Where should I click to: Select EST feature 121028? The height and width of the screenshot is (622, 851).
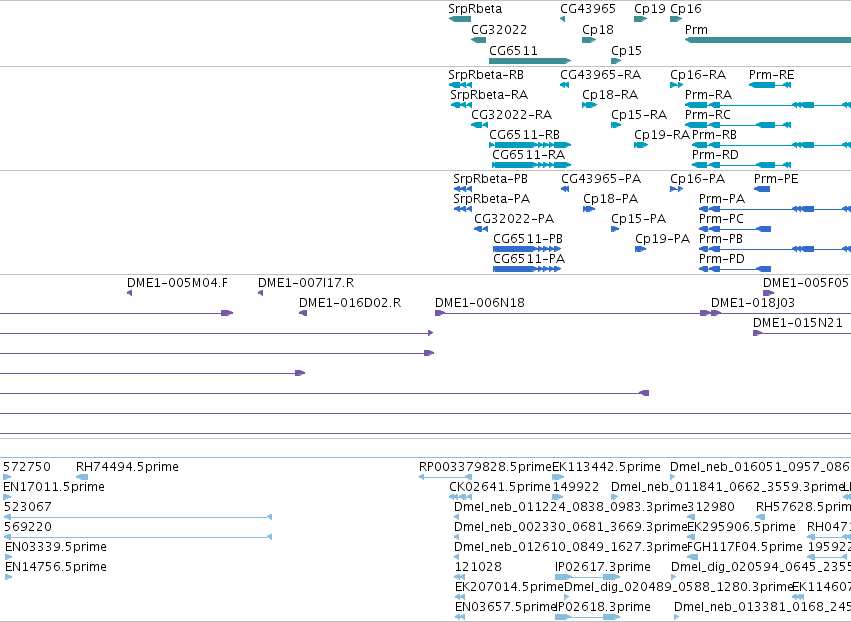pos(459,577)
